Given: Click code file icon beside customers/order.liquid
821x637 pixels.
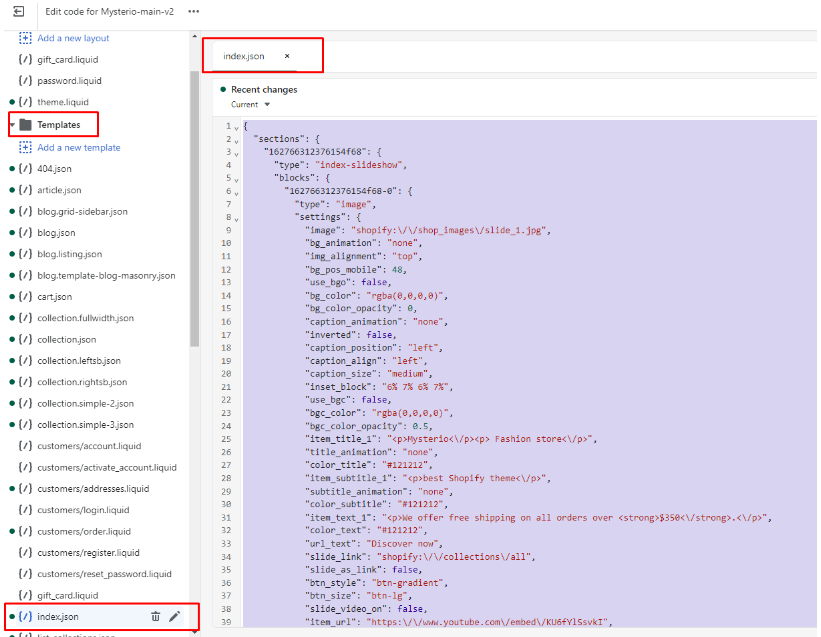Looking at the screenshot, I should [25, 531].
